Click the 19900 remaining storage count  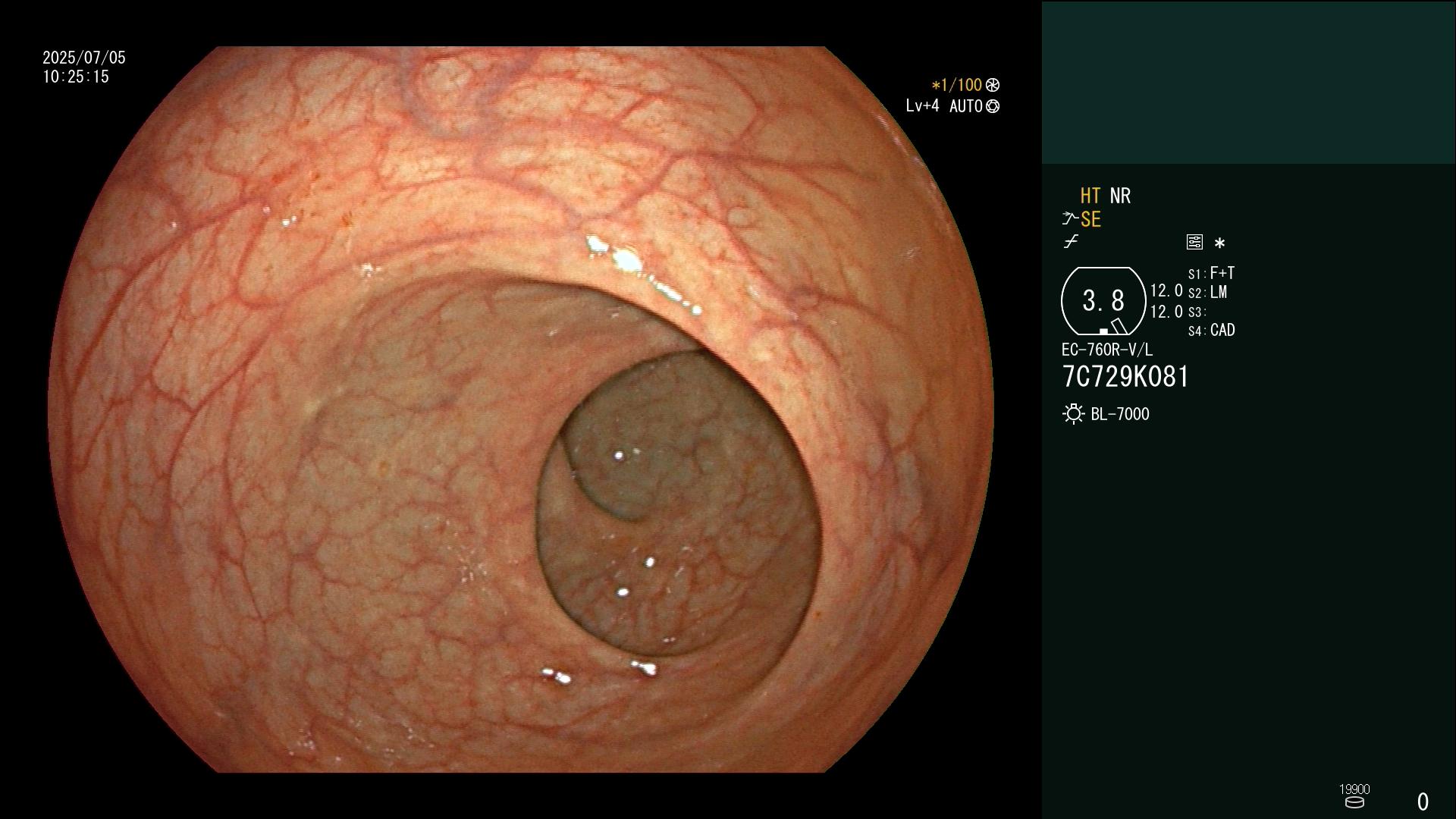(x=1354, y=789)
